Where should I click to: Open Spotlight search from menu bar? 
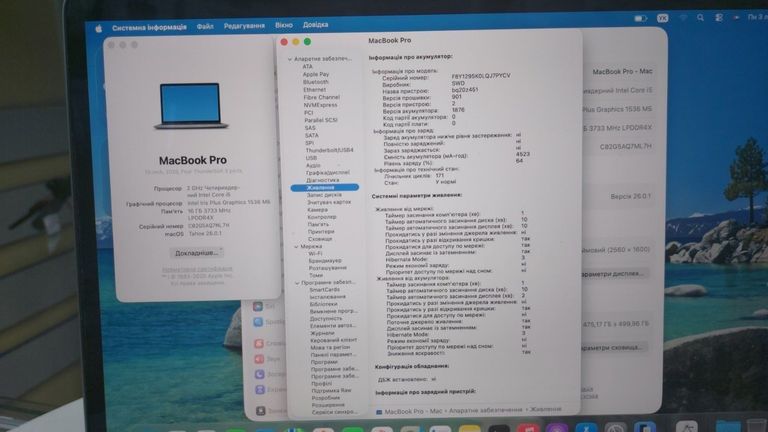700,18
